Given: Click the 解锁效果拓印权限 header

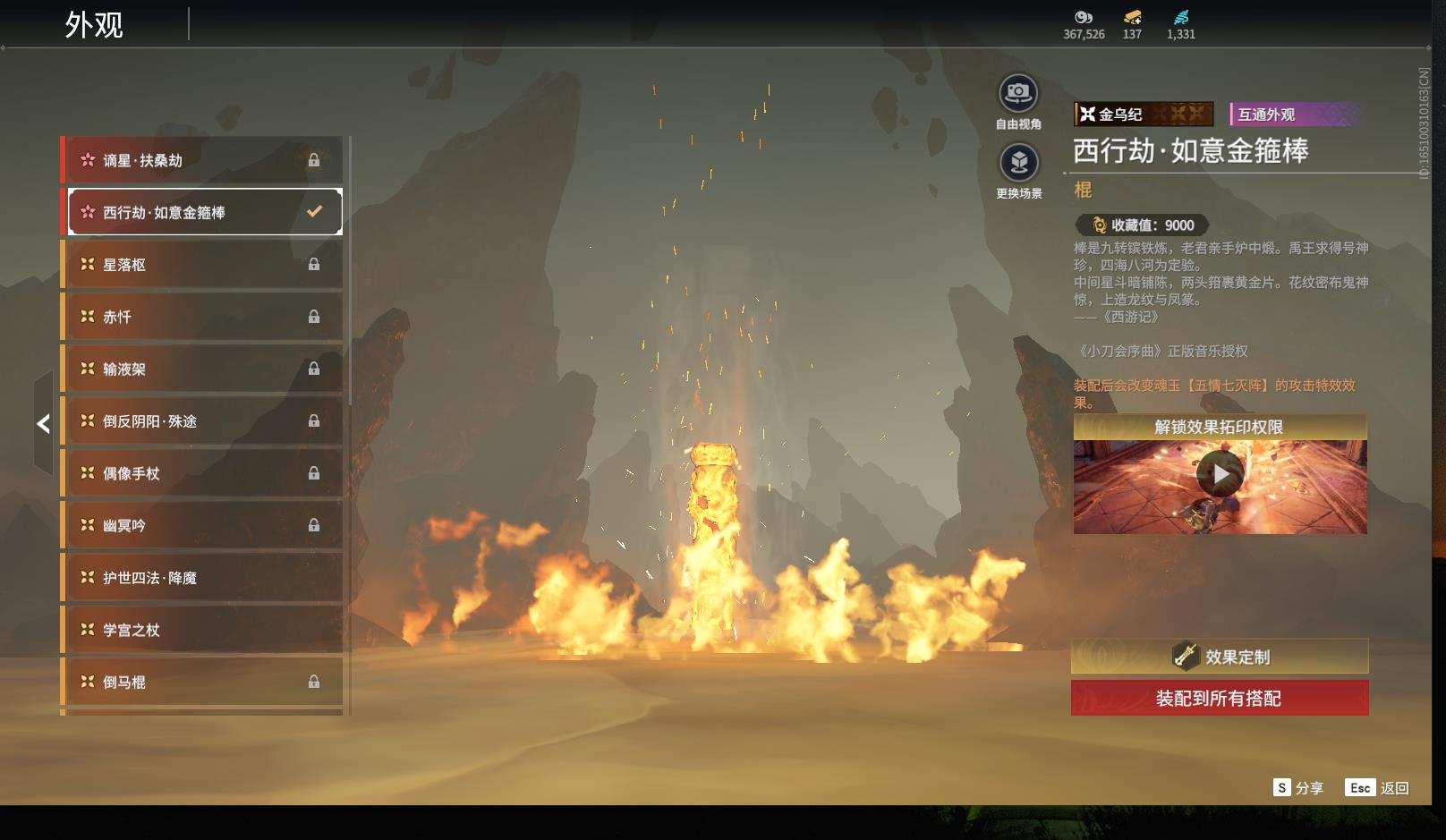Looking at the screenshot, I should pos(1220,427).
